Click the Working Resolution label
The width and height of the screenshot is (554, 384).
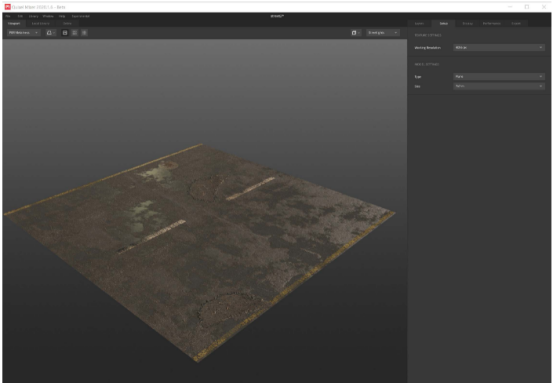428,47
